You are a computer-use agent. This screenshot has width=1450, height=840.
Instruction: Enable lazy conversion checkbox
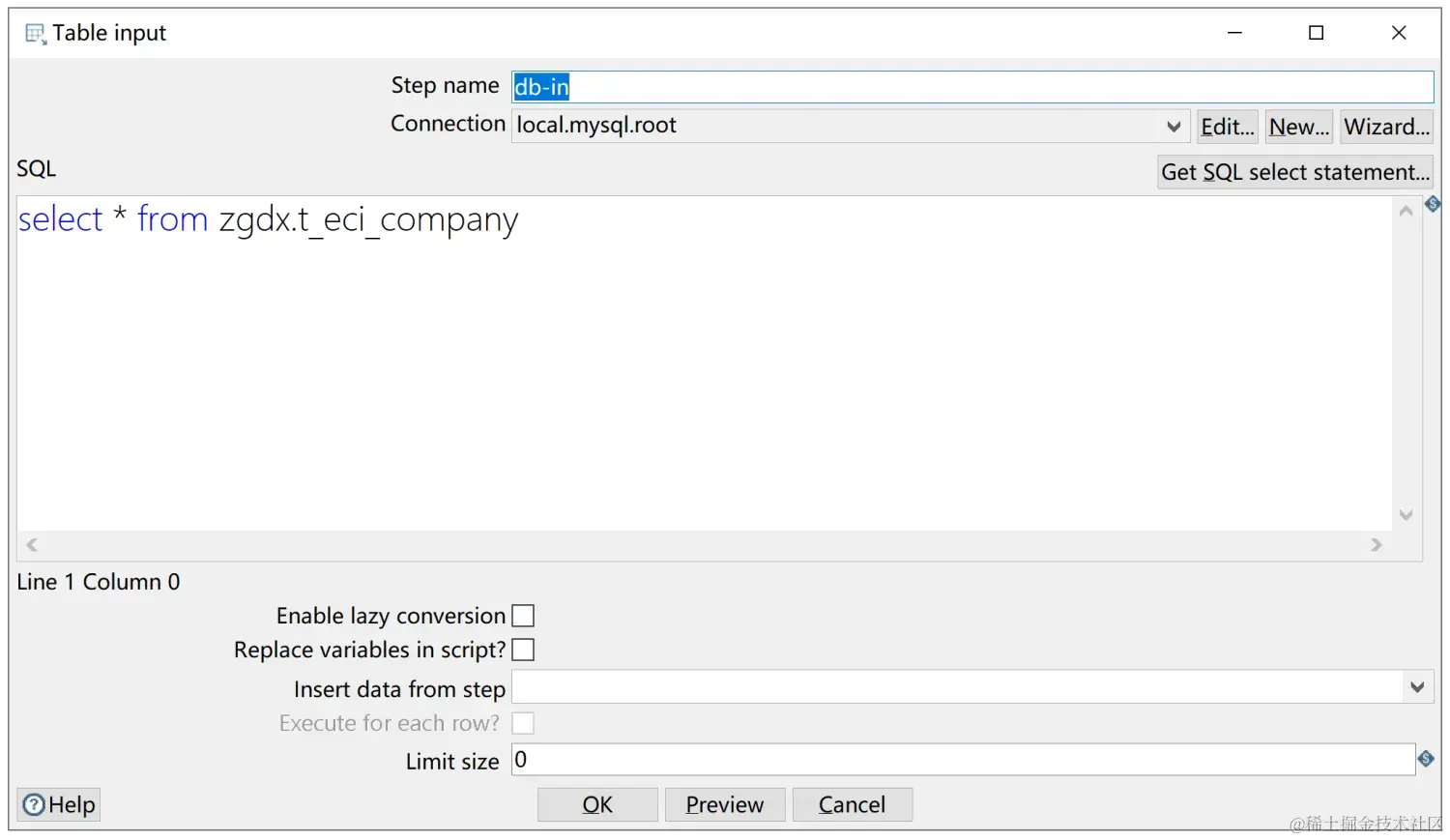click(x=523, y=616)
